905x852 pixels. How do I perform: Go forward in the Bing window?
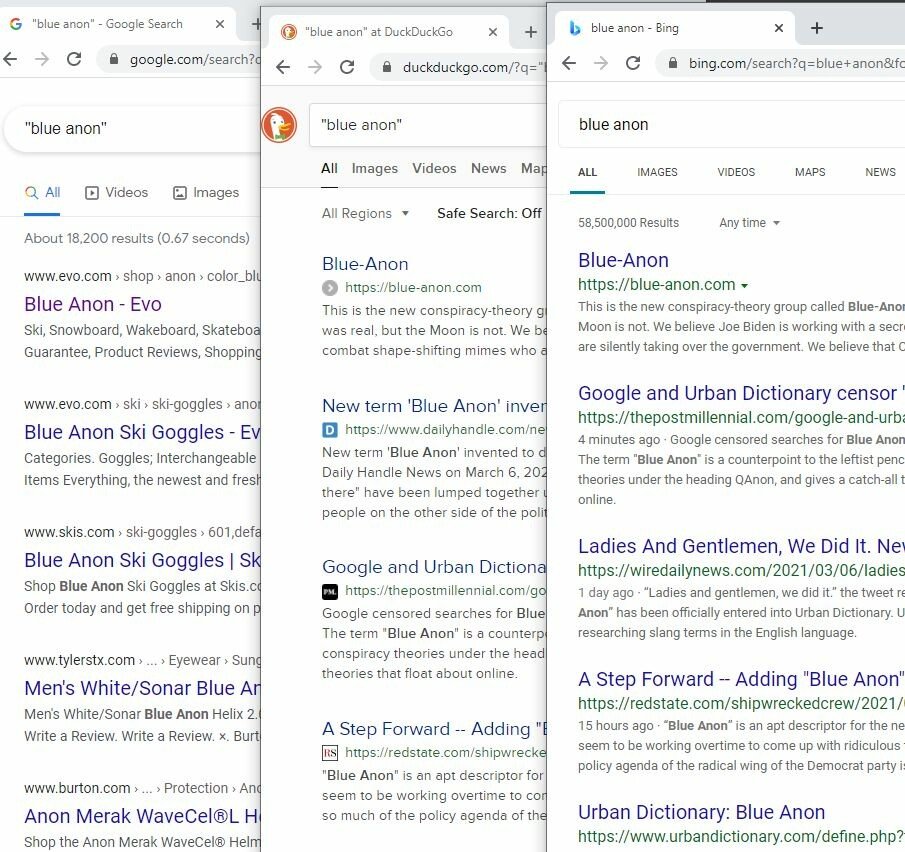[x=601, y=63]
